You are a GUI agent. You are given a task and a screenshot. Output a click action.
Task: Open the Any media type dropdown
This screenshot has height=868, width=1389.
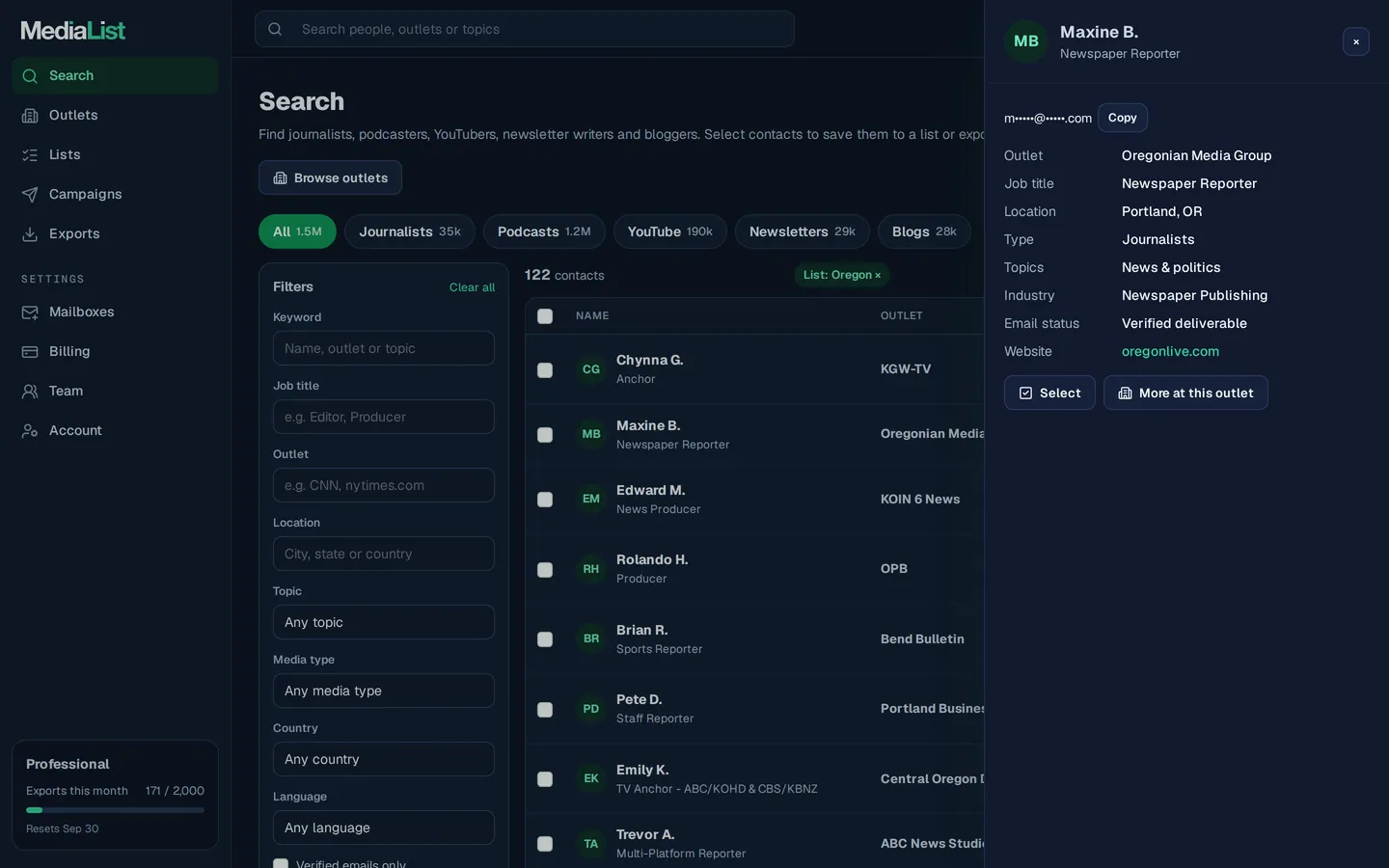pos(384,691)
